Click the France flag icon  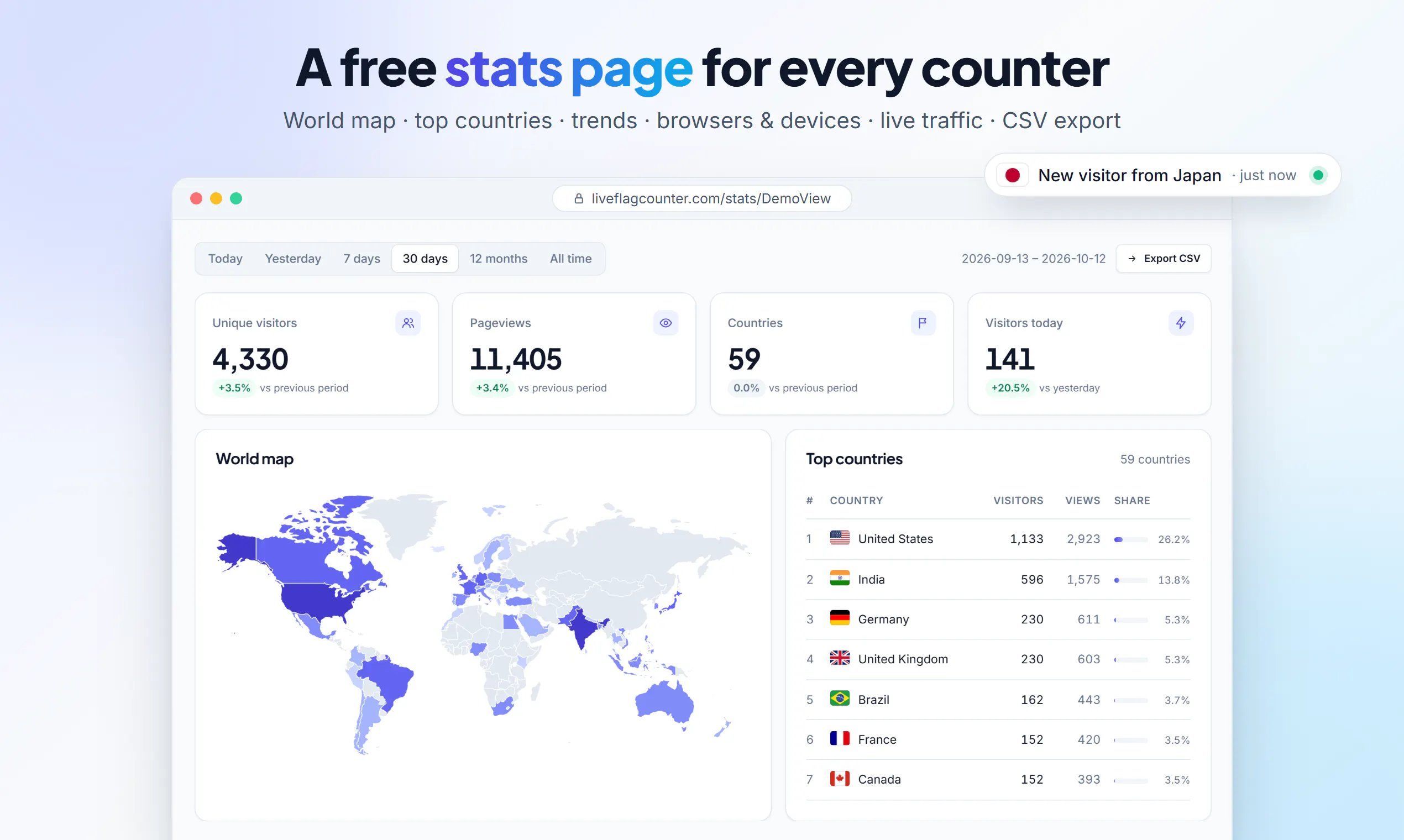coord(840,738)
